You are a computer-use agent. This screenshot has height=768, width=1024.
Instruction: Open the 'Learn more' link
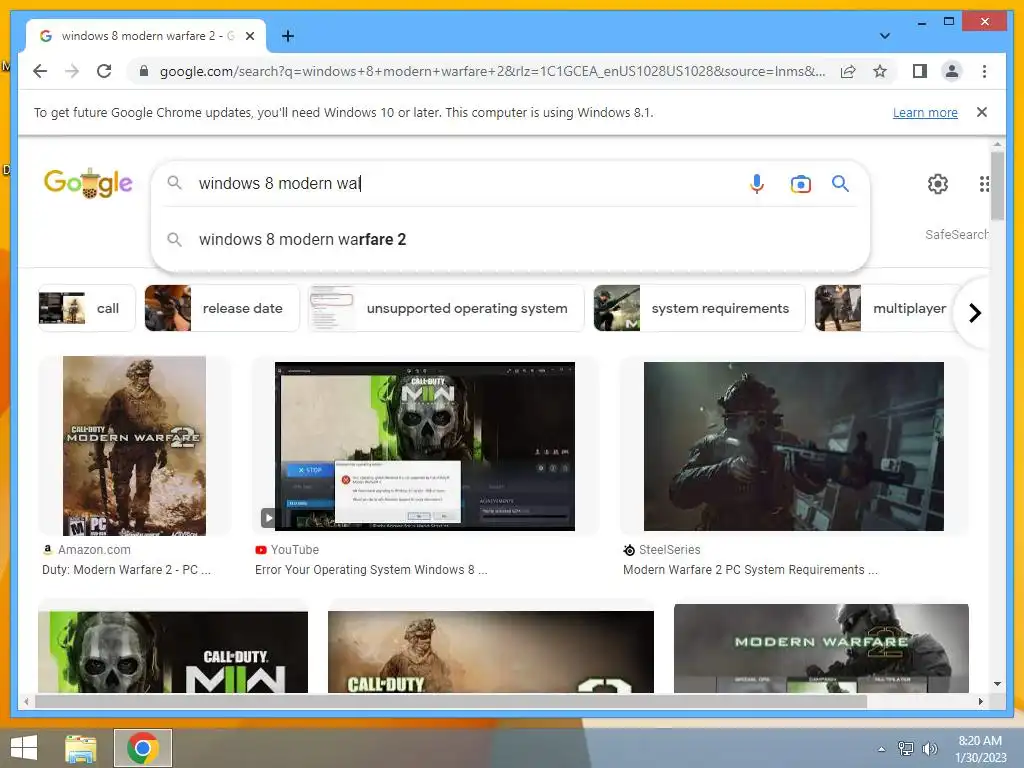click(925, 112)
